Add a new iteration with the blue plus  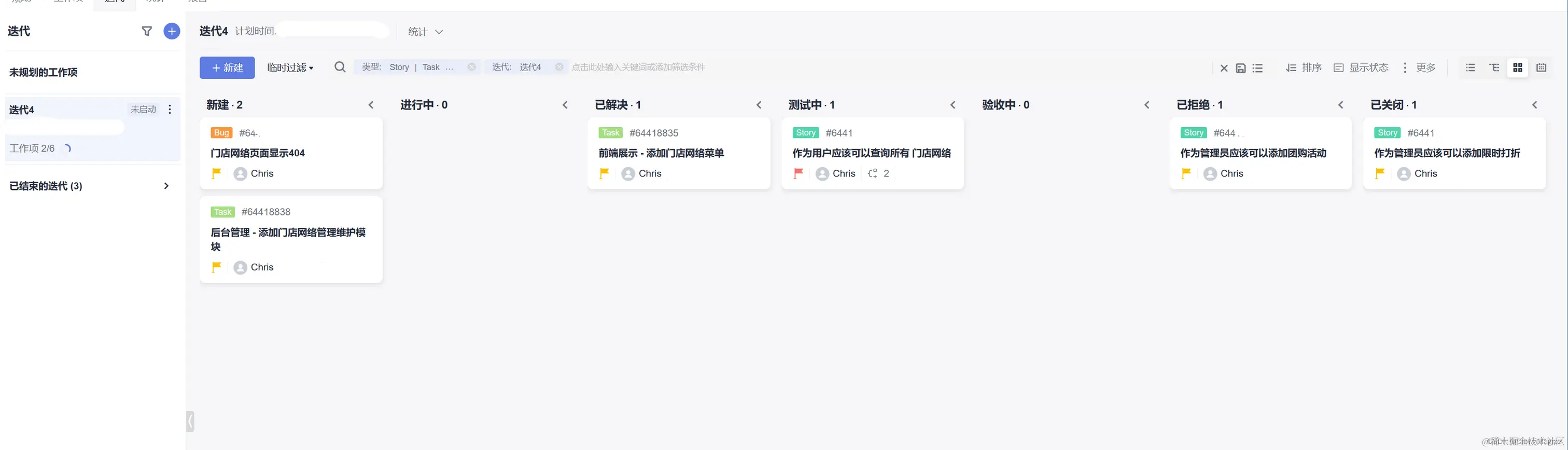[172, 31]
